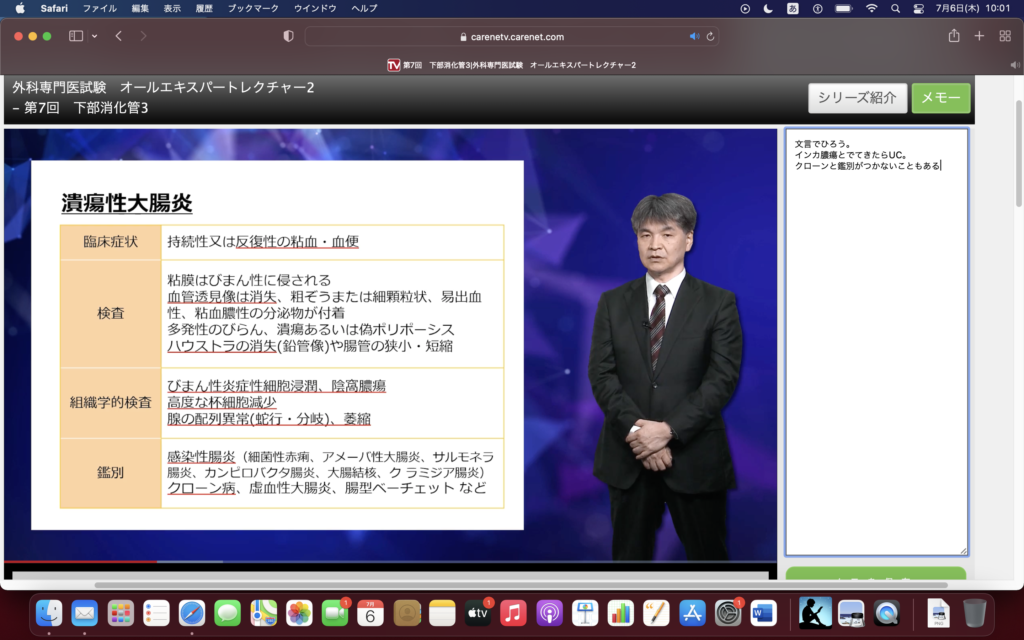Open the あ input source menu
The image size is (1024, 640).
pyautogui.click(x=793, y=8)
